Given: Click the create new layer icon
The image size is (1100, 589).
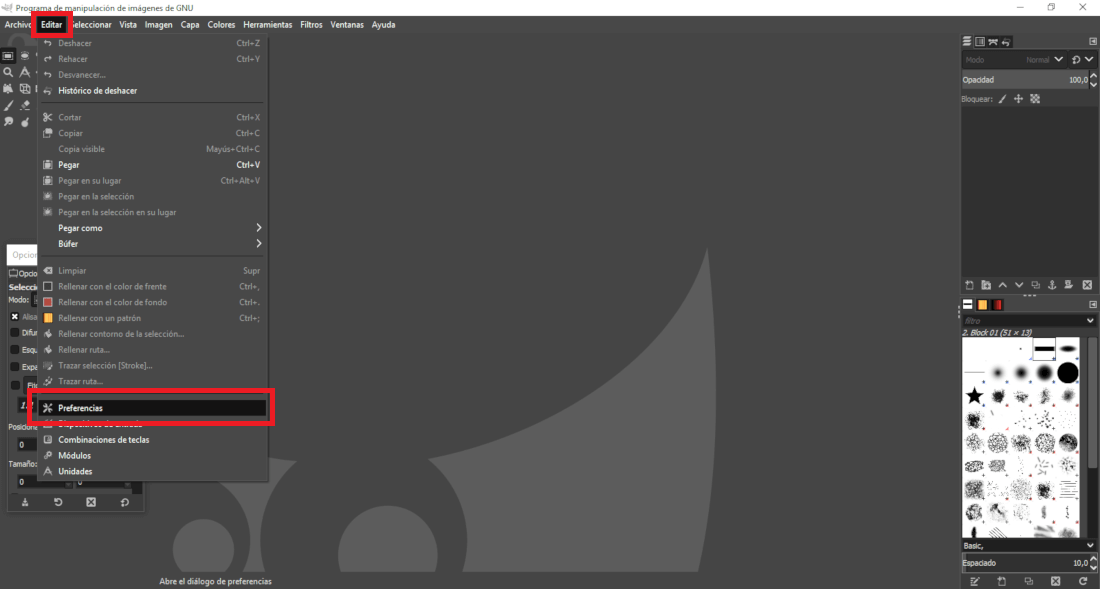Looking at the screenshot, I should point(970,285).
